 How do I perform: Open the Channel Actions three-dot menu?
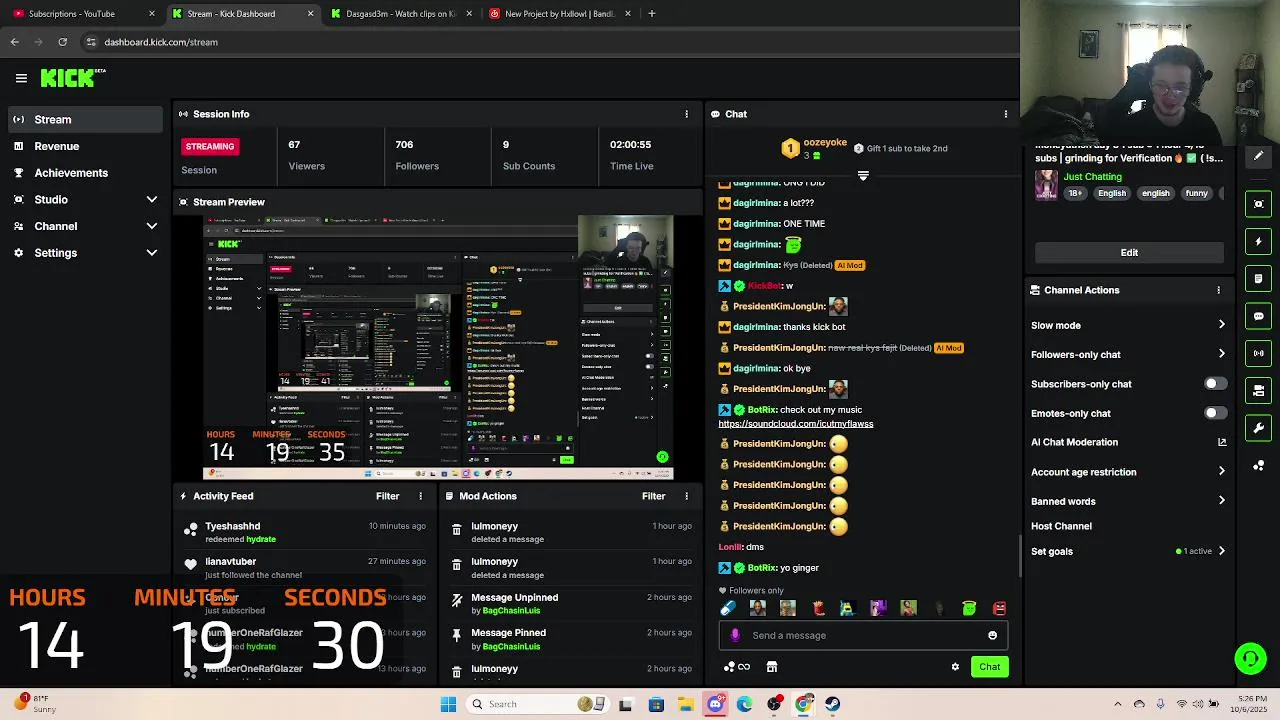point(1218,290)
